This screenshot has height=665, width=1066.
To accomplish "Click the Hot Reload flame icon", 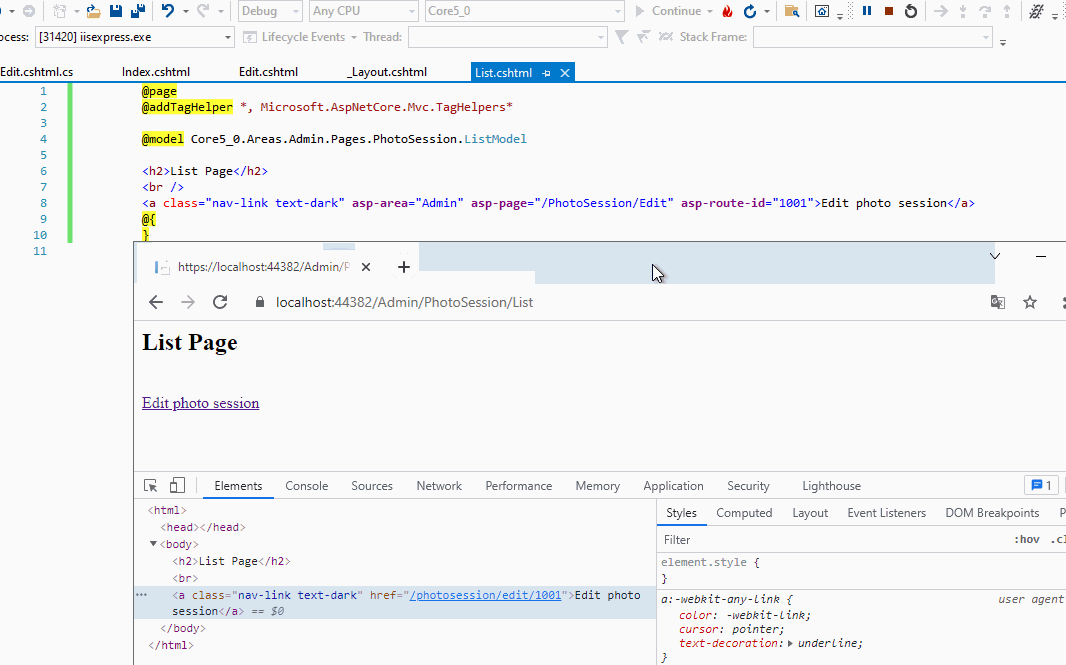I will tap(727, 11).
